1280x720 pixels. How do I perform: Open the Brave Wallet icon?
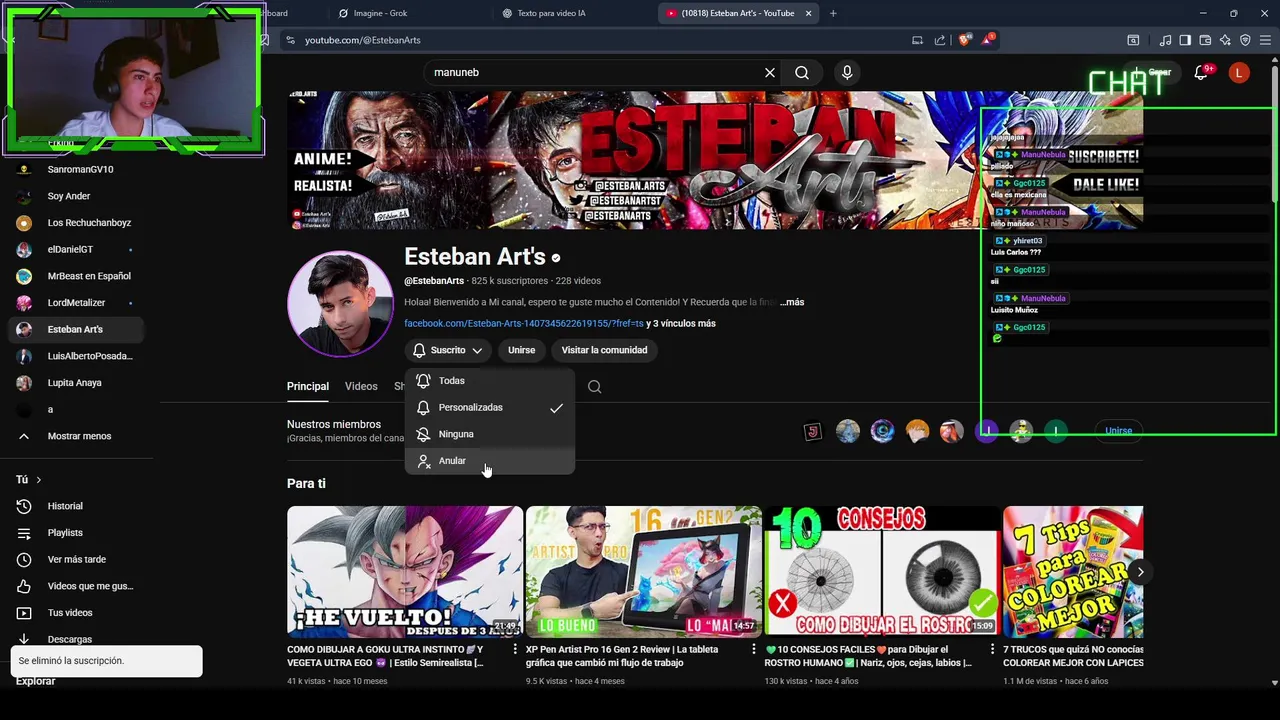(1205, 40)
